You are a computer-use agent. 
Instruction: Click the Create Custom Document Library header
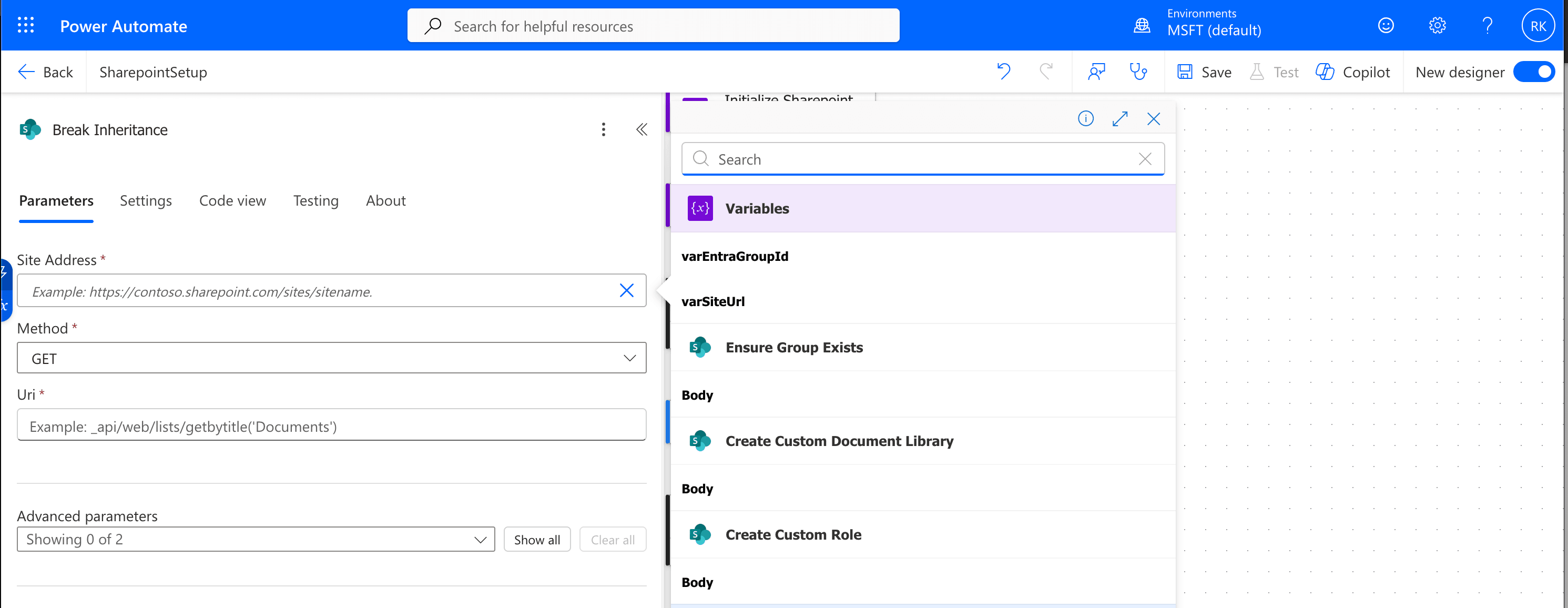tap(923, 441)
